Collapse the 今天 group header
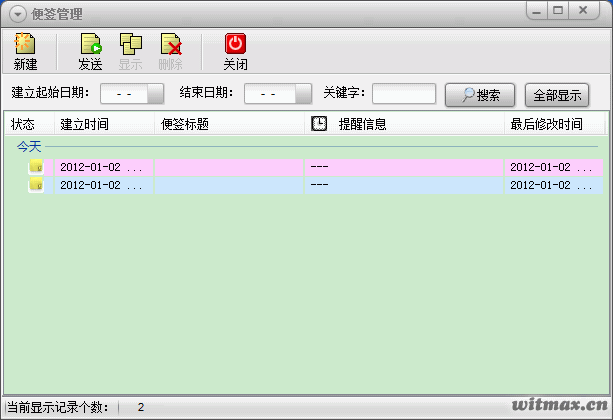The width and height of the screenshot is (613, 420). 29,147
